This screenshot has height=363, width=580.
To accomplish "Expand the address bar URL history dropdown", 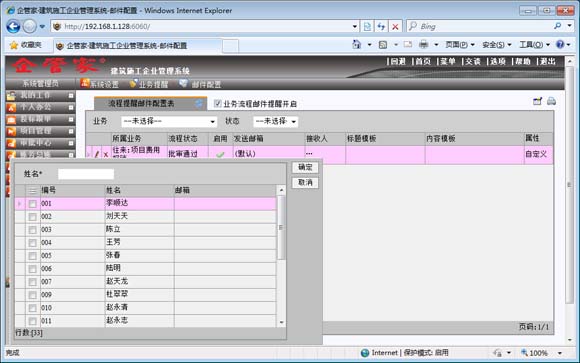I will pos(355,26).
